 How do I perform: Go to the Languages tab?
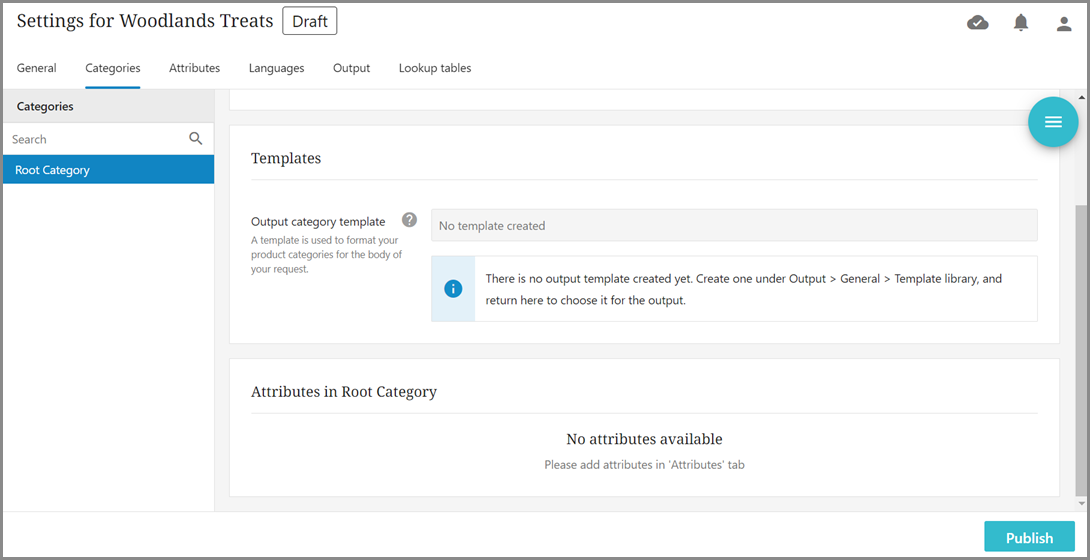[x=276, y=68]
